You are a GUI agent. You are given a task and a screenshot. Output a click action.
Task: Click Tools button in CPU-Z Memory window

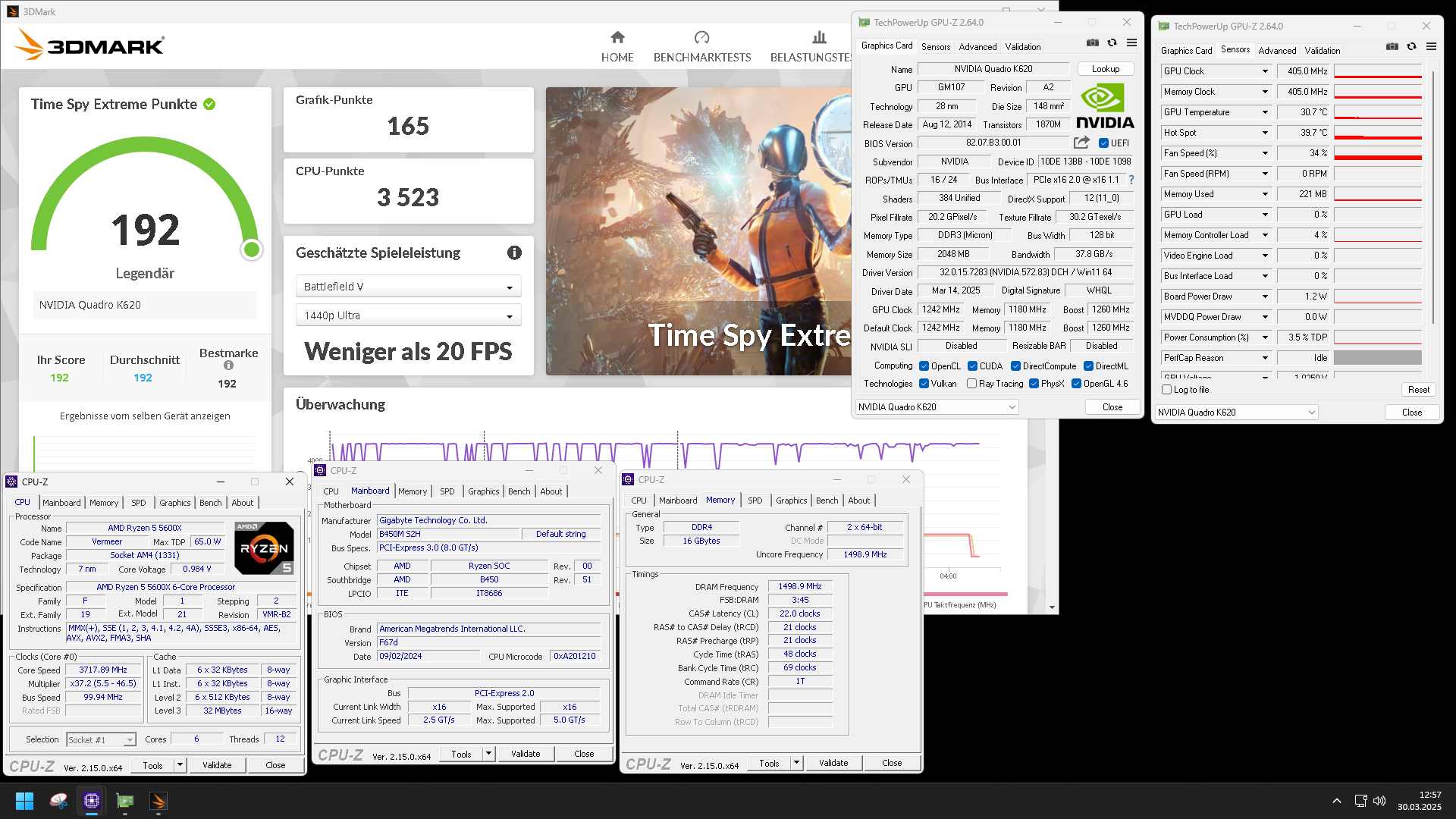click(x=769, y=763)
